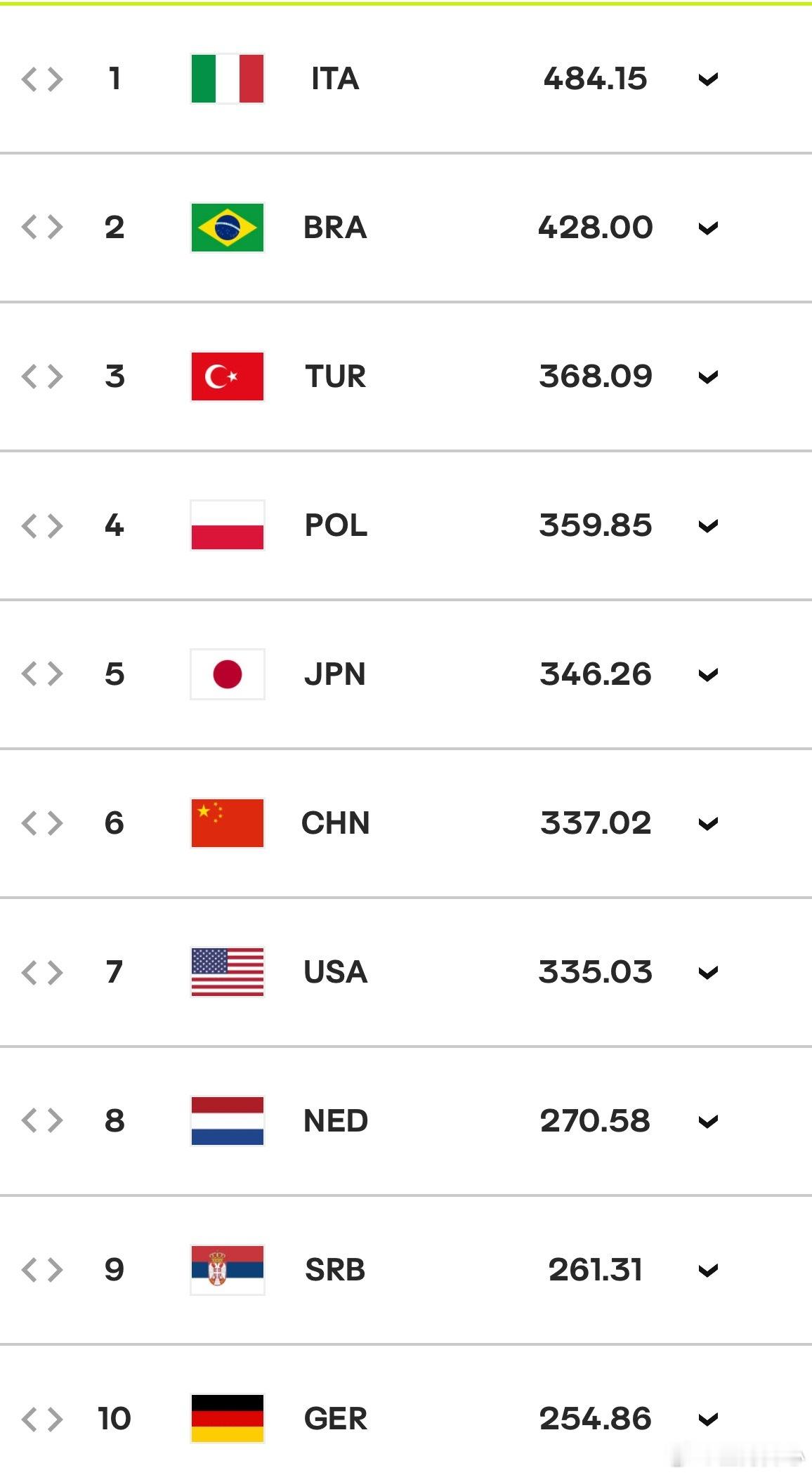Click the Germany flag icon

(x=228, y=1419)
